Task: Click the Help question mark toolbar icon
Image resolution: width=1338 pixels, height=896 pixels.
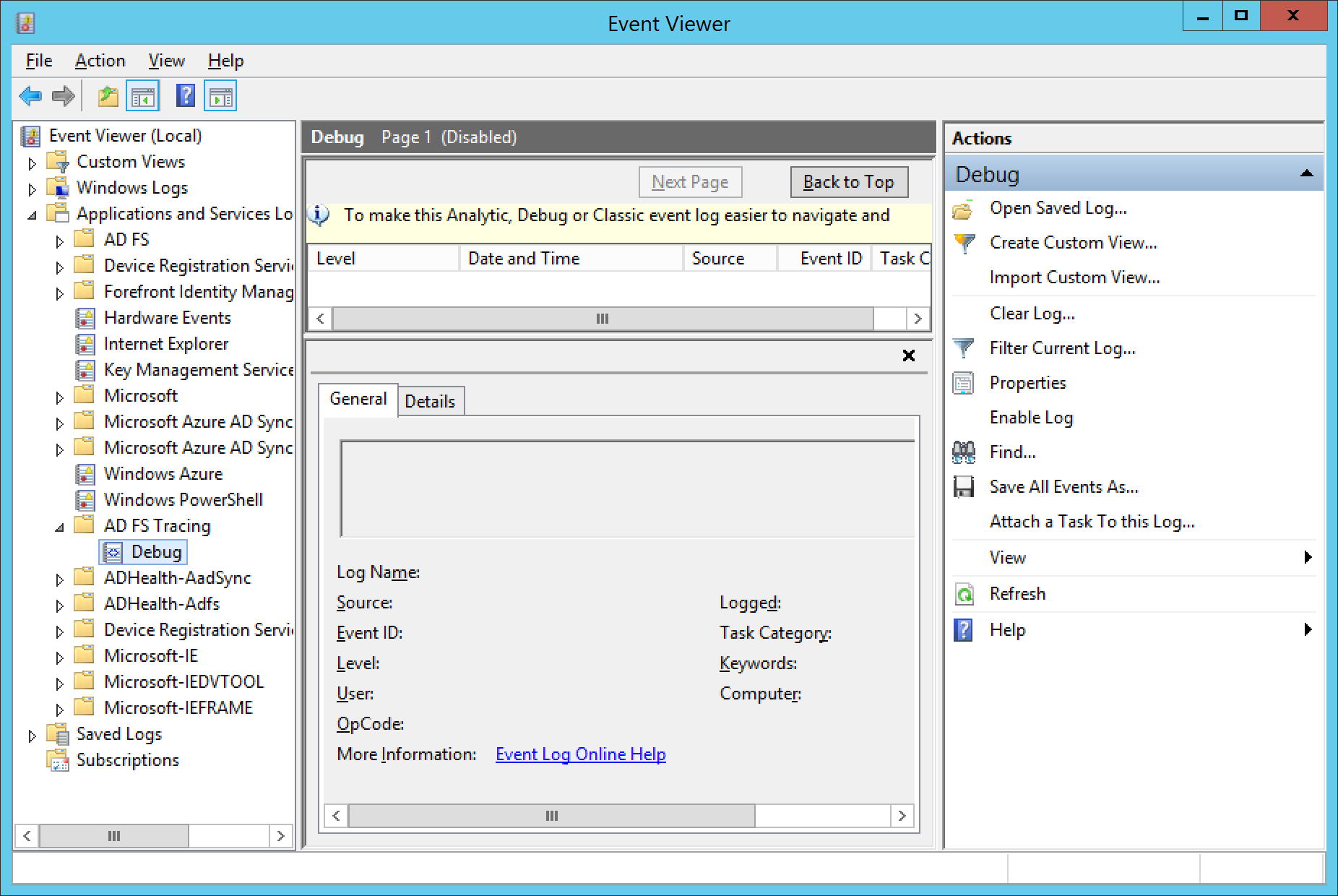Action: click(186, 96)
